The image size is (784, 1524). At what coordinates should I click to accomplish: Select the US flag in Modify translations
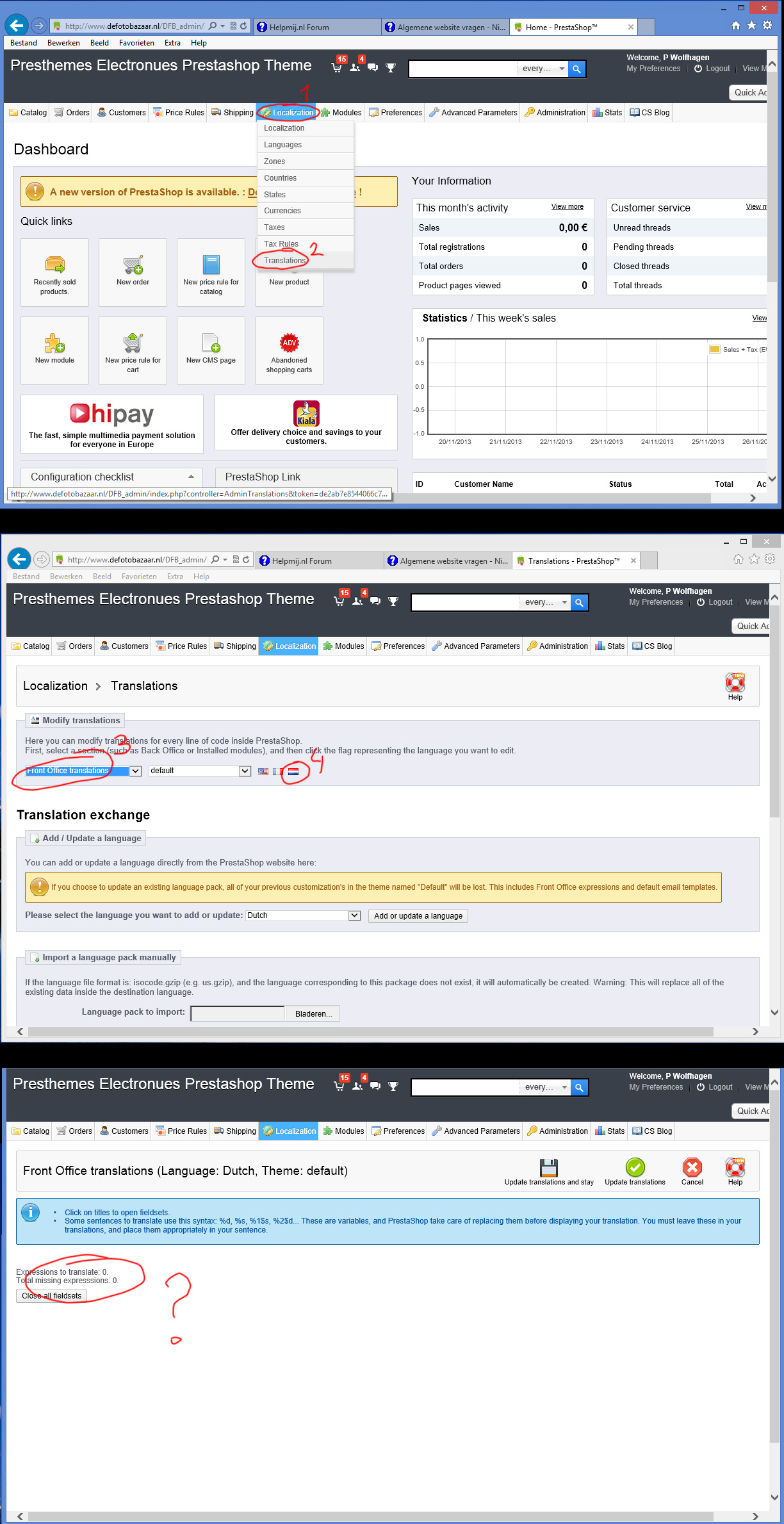tap(263, 771)
